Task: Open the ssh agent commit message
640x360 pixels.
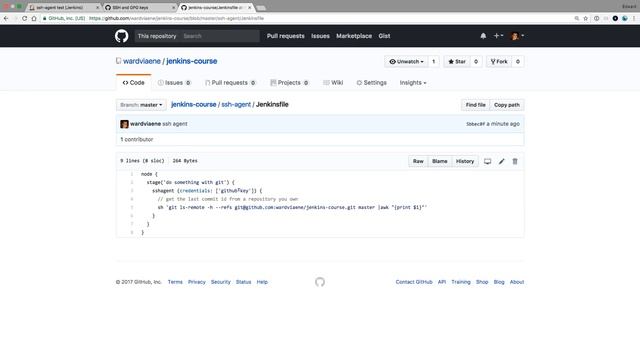Action: click(x=175, y=124)
